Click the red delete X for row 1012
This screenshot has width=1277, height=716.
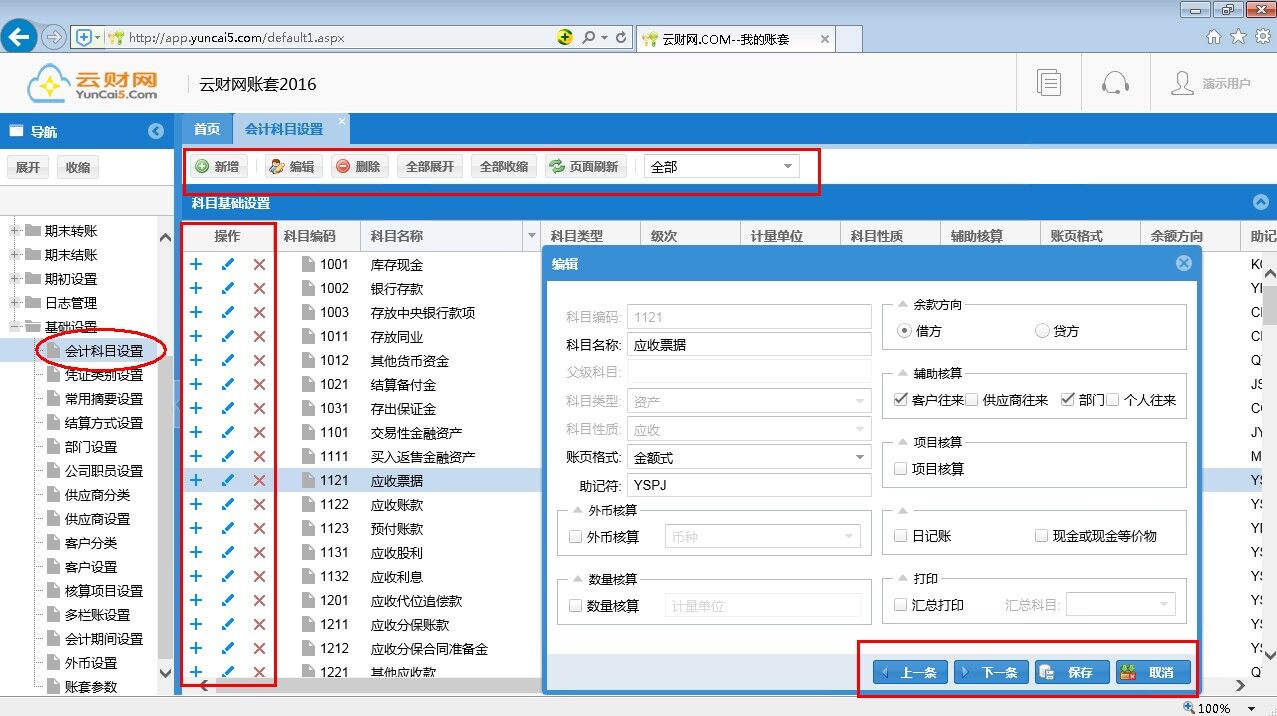(259, 361)
